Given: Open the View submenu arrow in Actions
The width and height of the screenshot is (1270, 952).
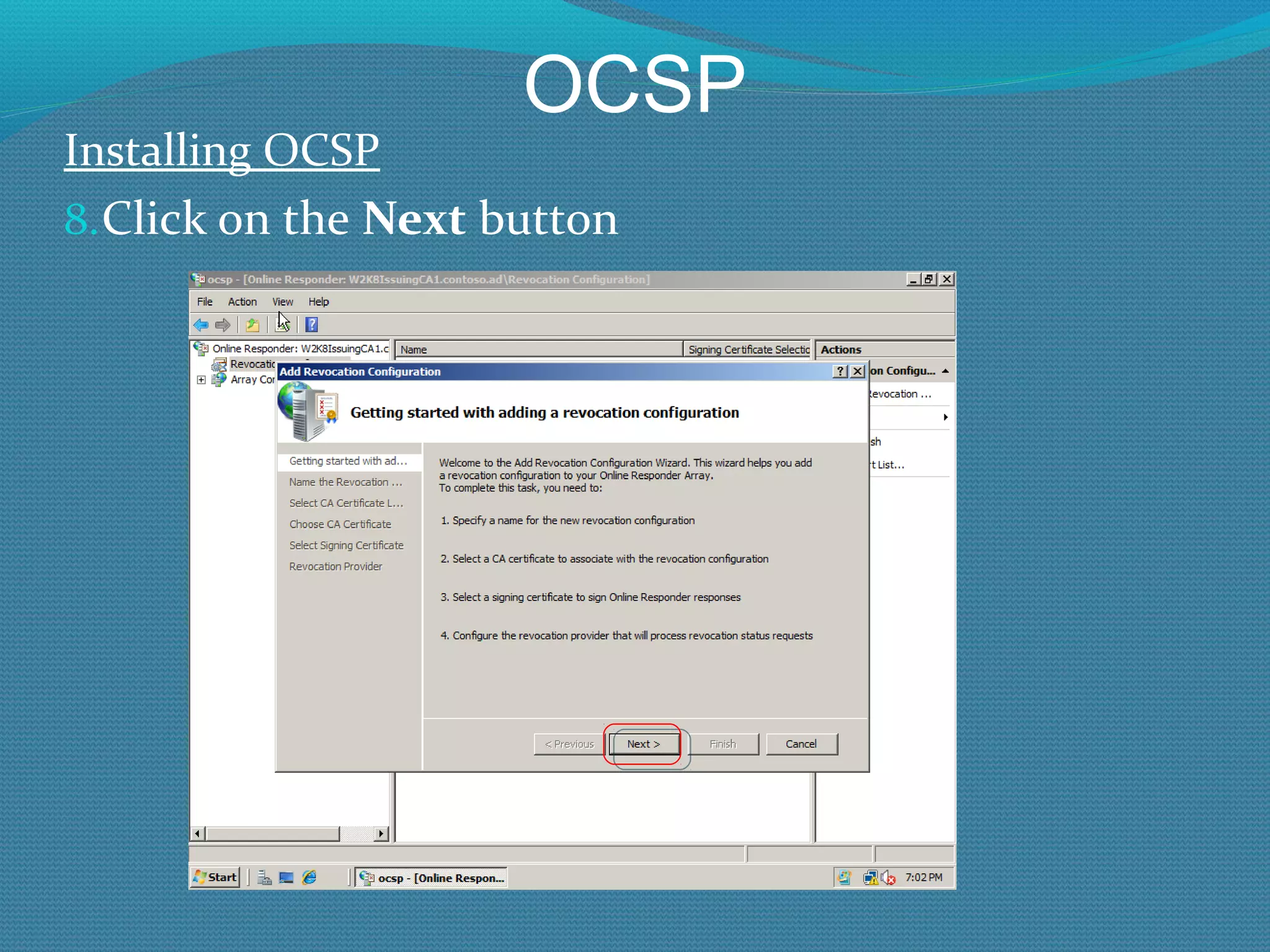Looking at the screenshot, I should pyautogui.click(x=945, y=418).
